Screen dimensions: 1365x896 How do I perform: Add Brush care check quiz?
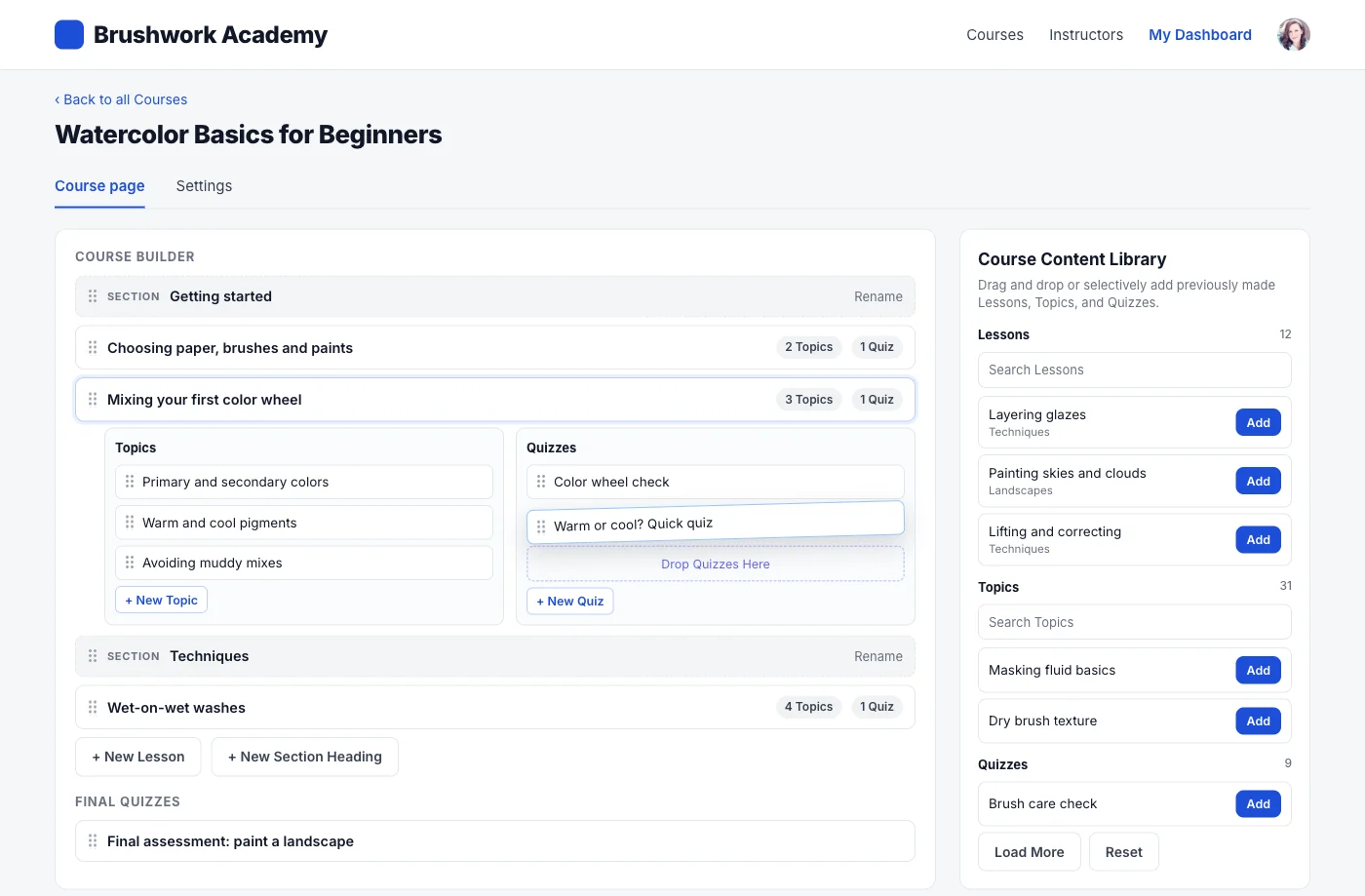pyautogui.click(x=1258, y=803)
